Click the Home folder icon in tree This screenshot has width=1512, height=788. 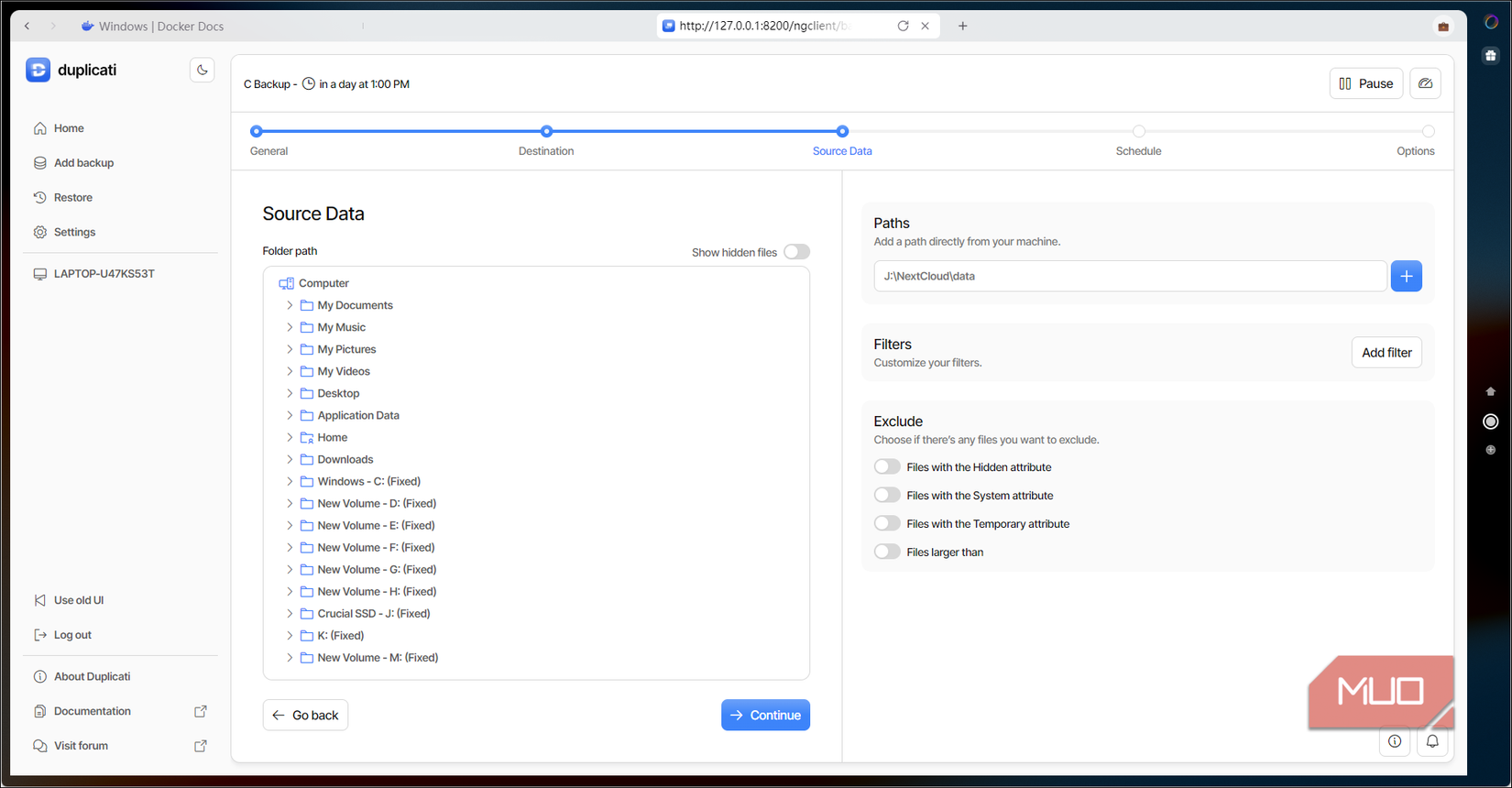(307, 437)
